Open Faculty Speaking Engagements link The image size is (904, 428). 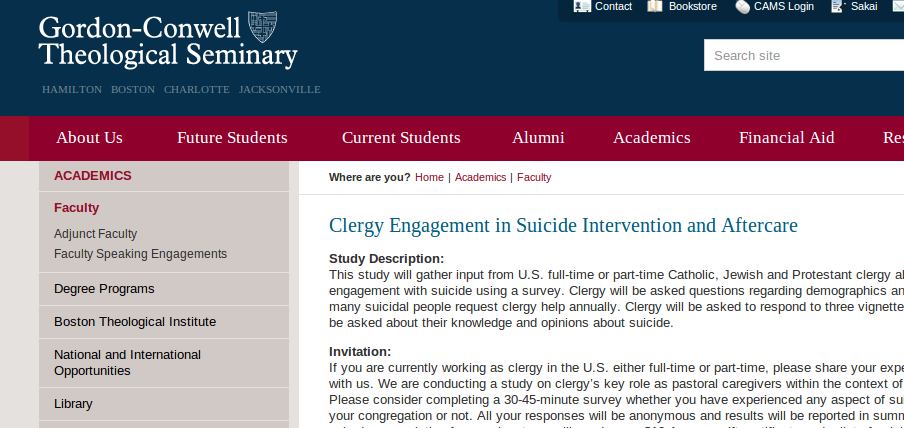click(x=141, y=254)
